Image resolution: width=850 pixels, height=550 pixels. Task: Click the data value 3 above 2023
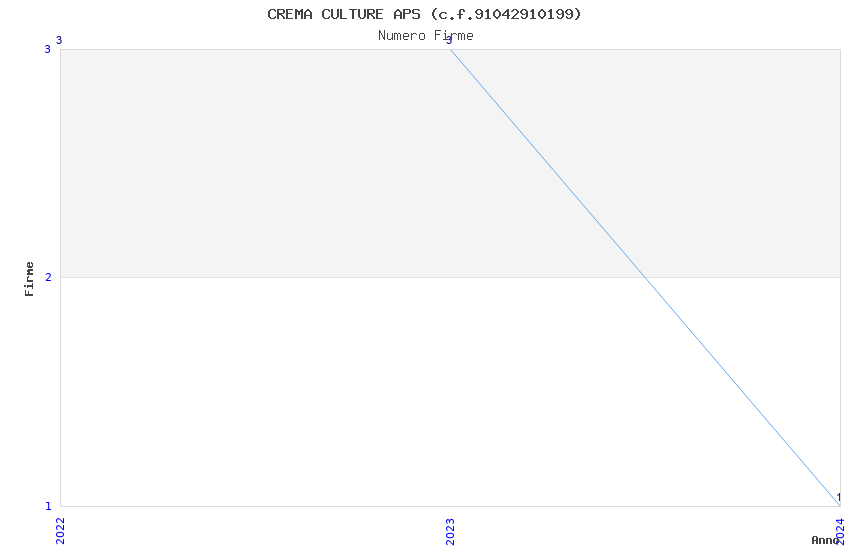click(449, 41)
